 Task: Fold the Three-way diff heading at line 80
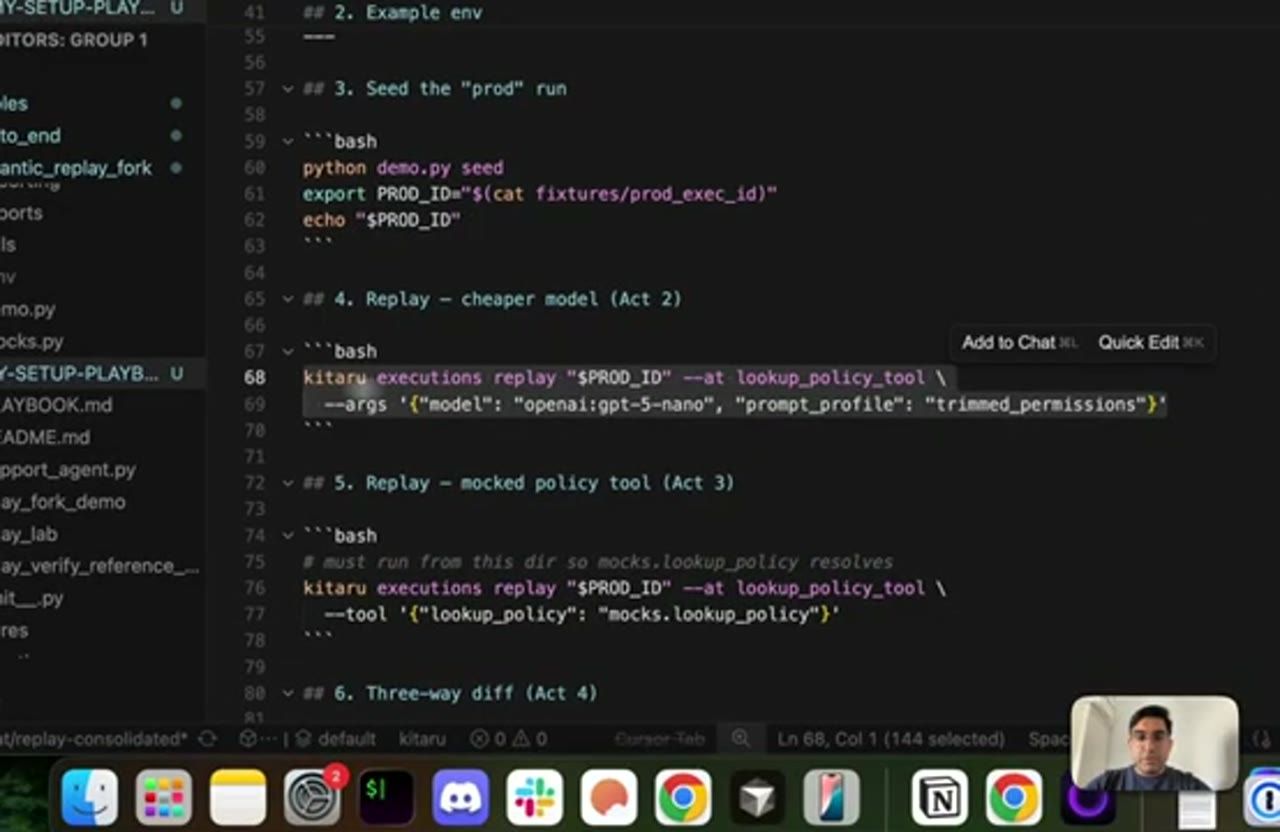(288, 693)
